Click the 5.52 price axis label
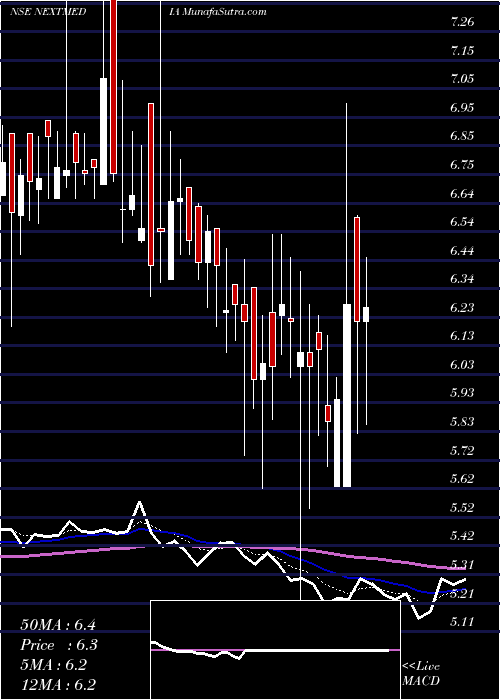 click(462, 508)
